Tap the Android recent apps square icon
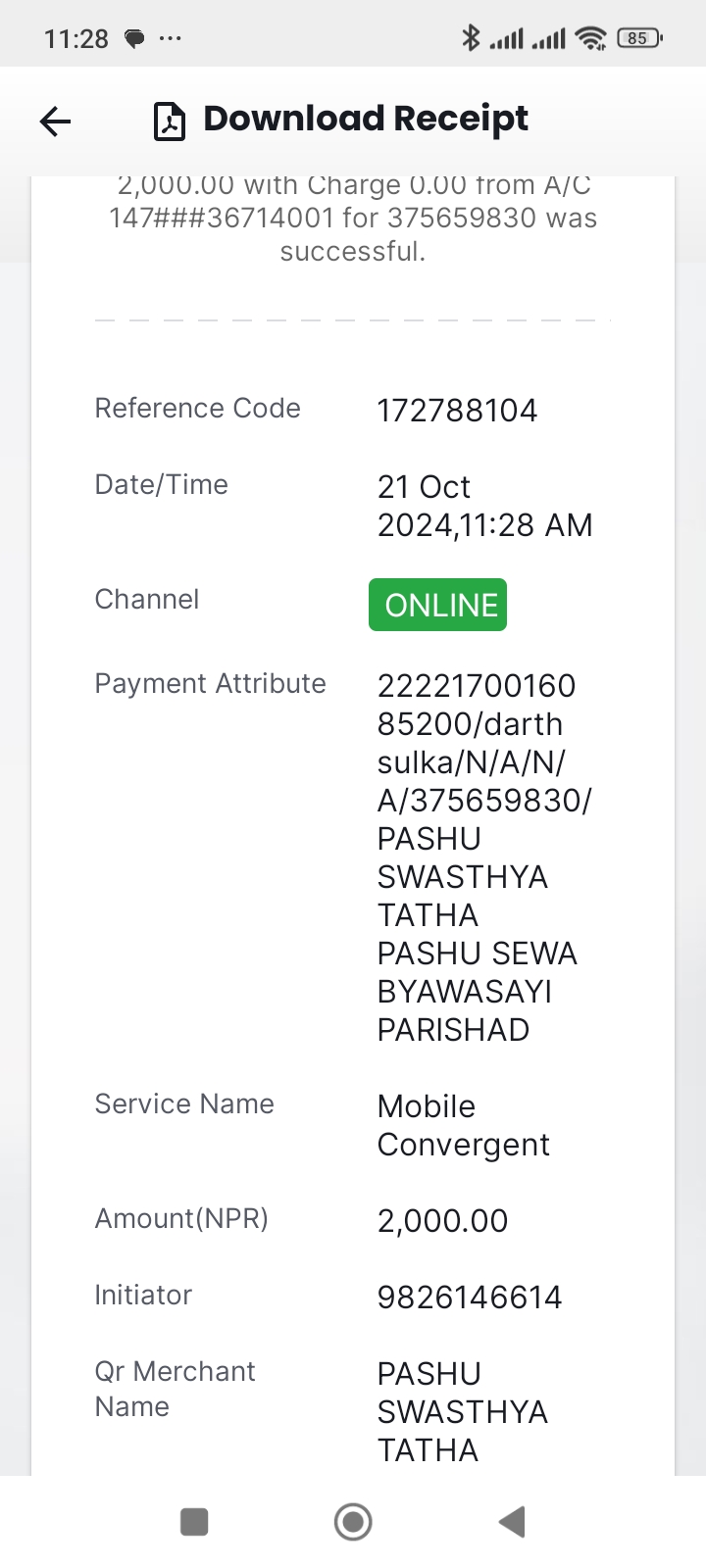The height and width of the screenshot is (1568, 706). (194, 1522)
